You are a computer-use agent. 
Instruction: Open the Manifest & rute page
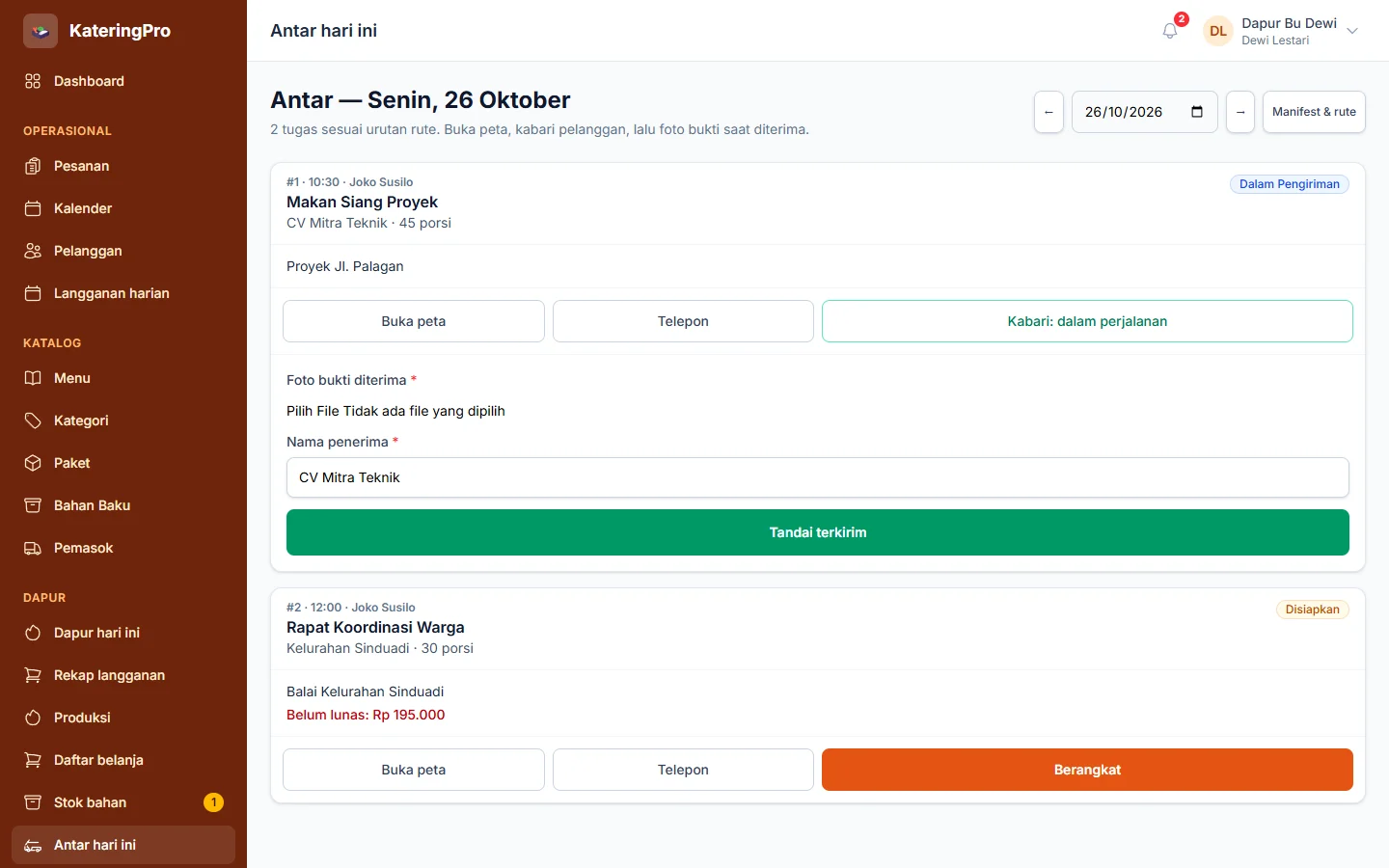(1314, 112)
